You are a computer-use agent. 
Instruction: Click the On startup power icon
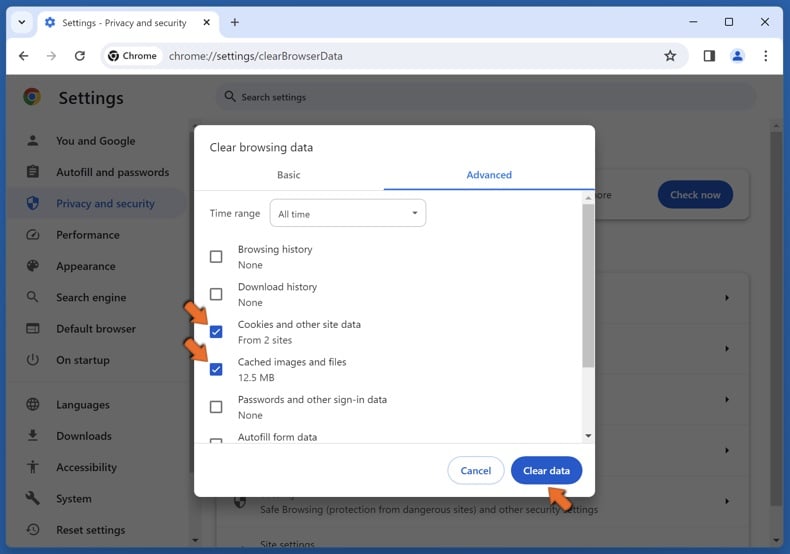(33, 360)
